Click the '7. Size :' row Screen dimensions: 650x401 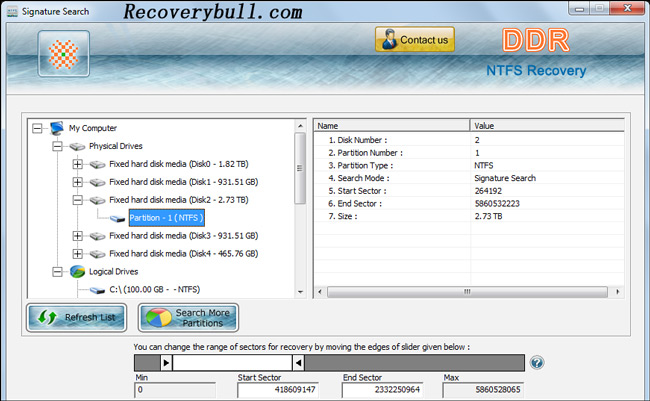(x=469, y=216)
